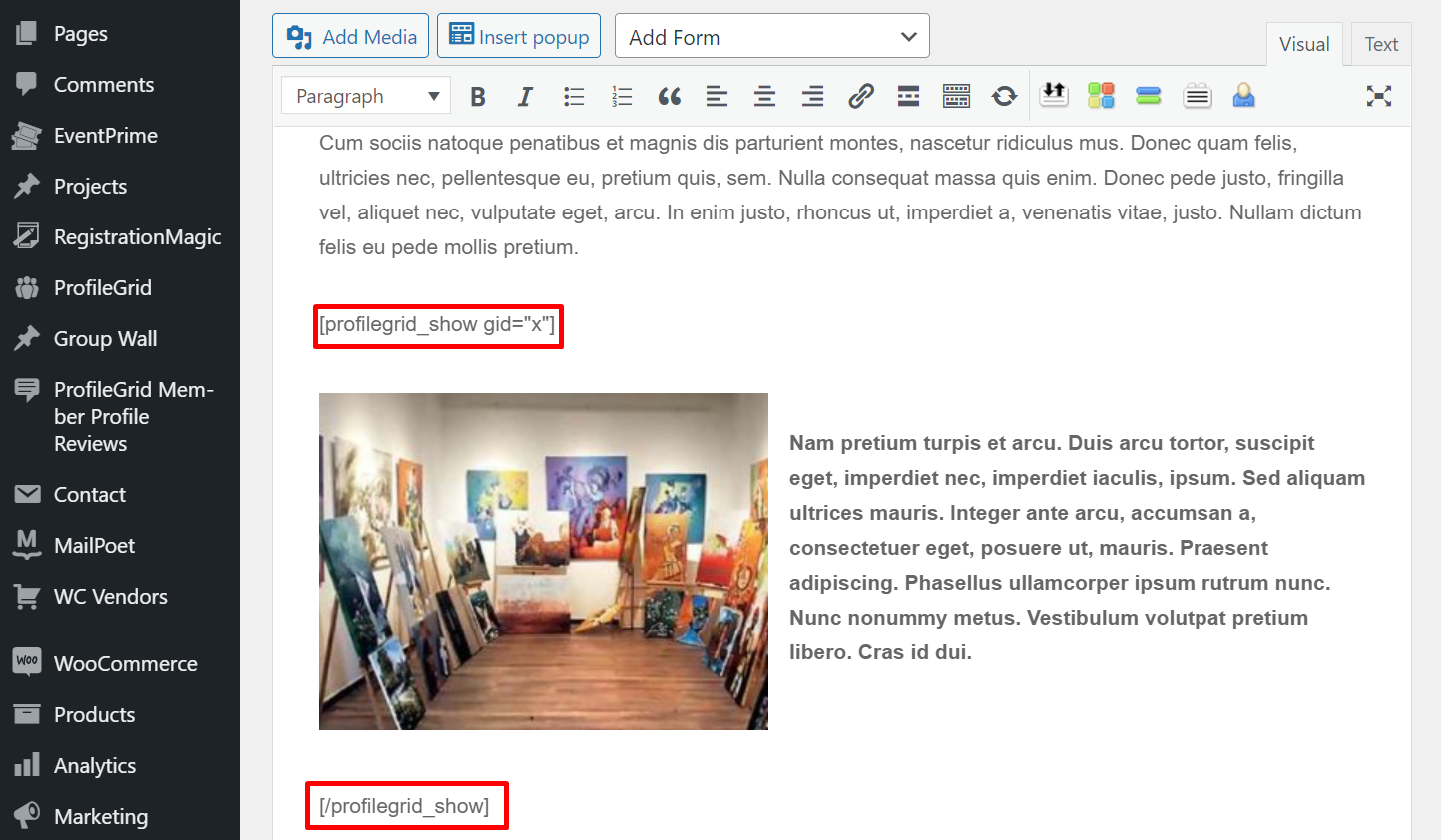Open the Paragraph format dropdown
1441x840 pixels.
tap(366, 97)
